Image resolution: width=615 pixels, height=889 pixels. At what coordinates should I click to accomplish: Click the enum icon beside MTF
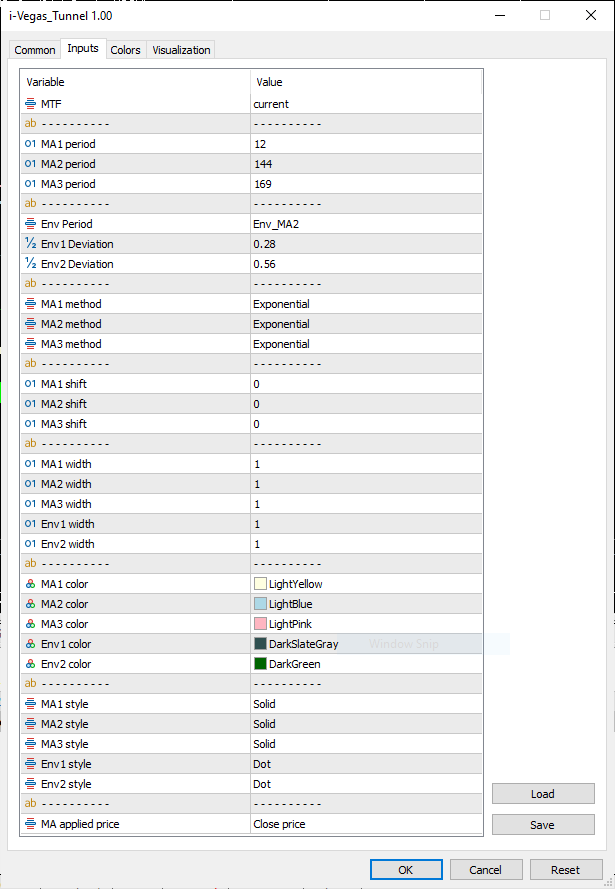click(30, 104)
